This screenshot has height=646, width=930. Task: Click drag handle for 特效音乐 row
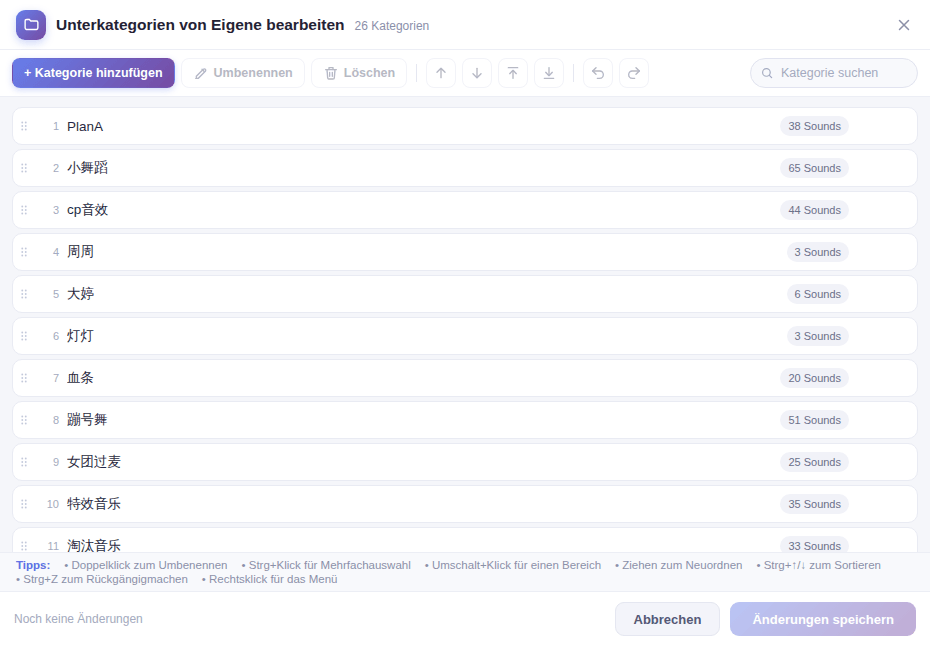24,504
